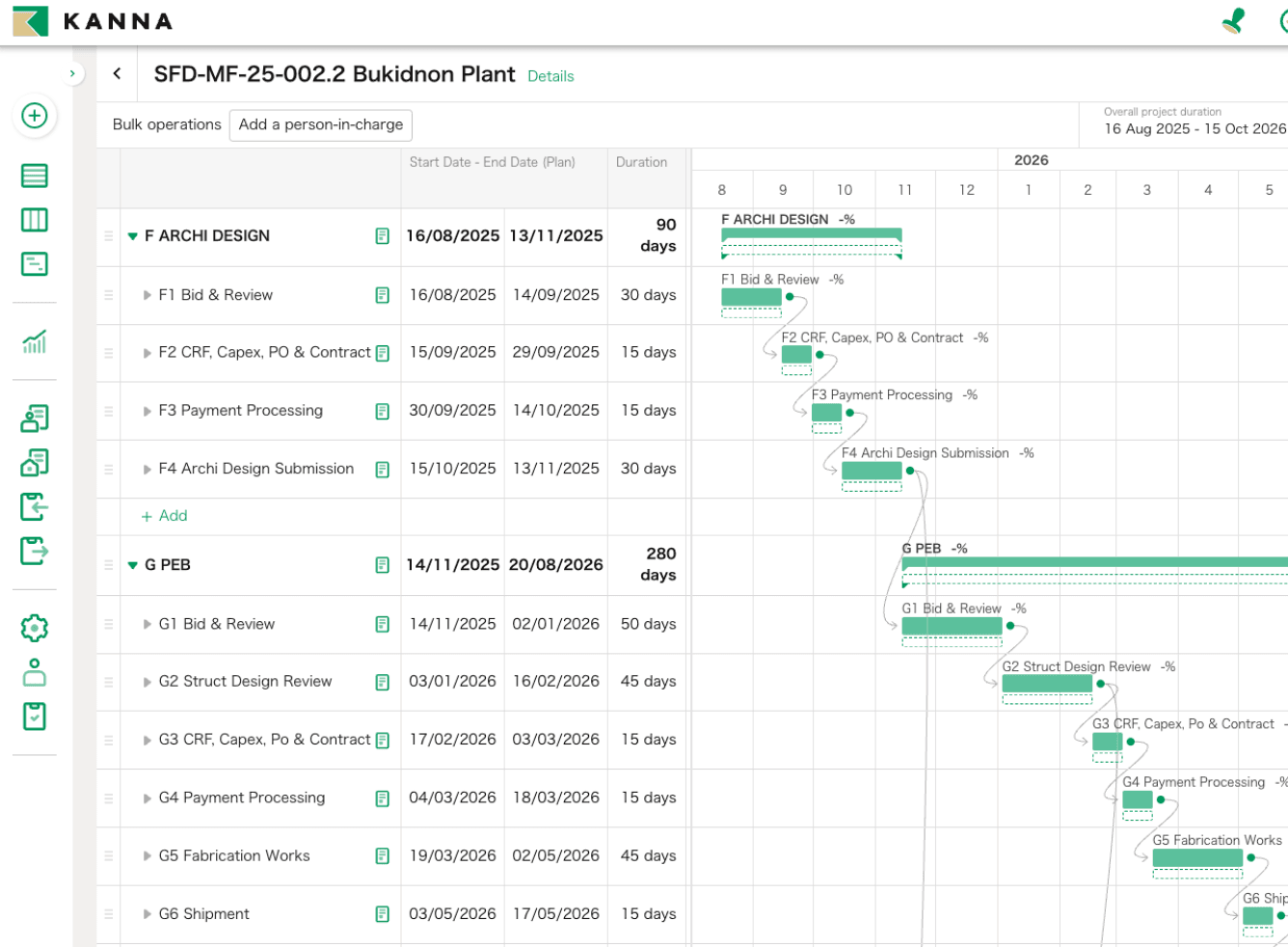The width and height of the screenshot is (1288, 947).
Task: Open the bar chart analytics sidebar icon
Action: 35,341
